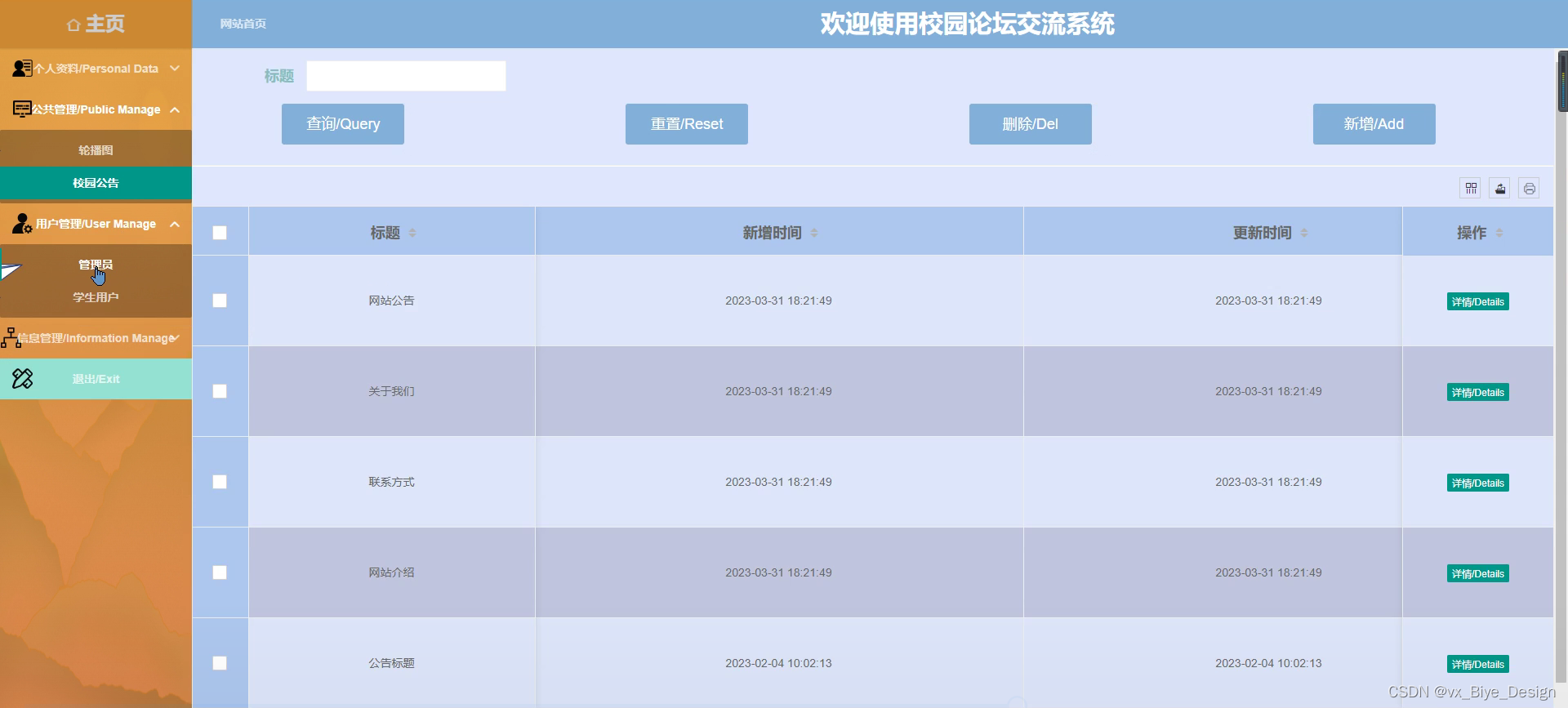The width and height of the screenshot is (1568, 708).
Task: Click the Exit pencil-ruler icon
Action: [22, 378]
